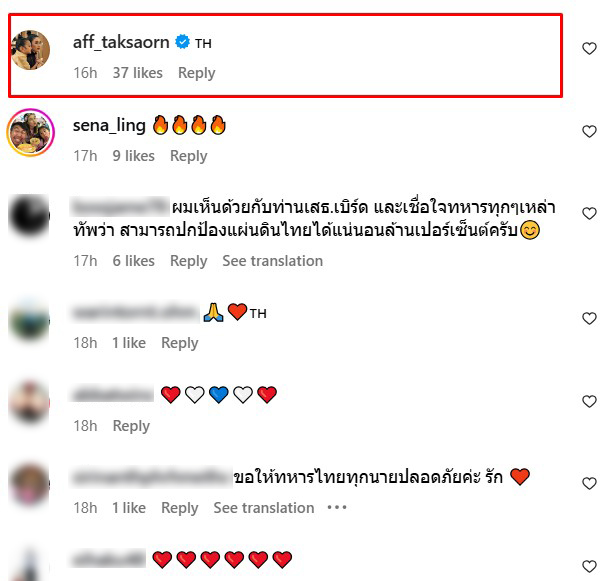Open sena_ling username link

109,126
